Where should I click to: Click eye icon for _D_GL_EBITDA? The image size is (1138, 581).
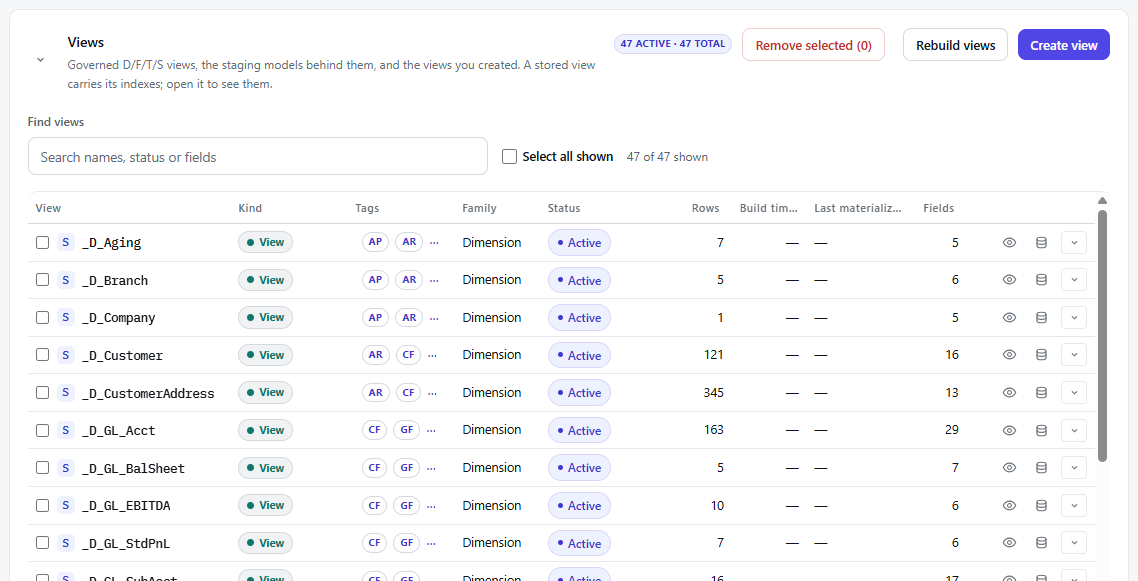(x=1009, y=505)
